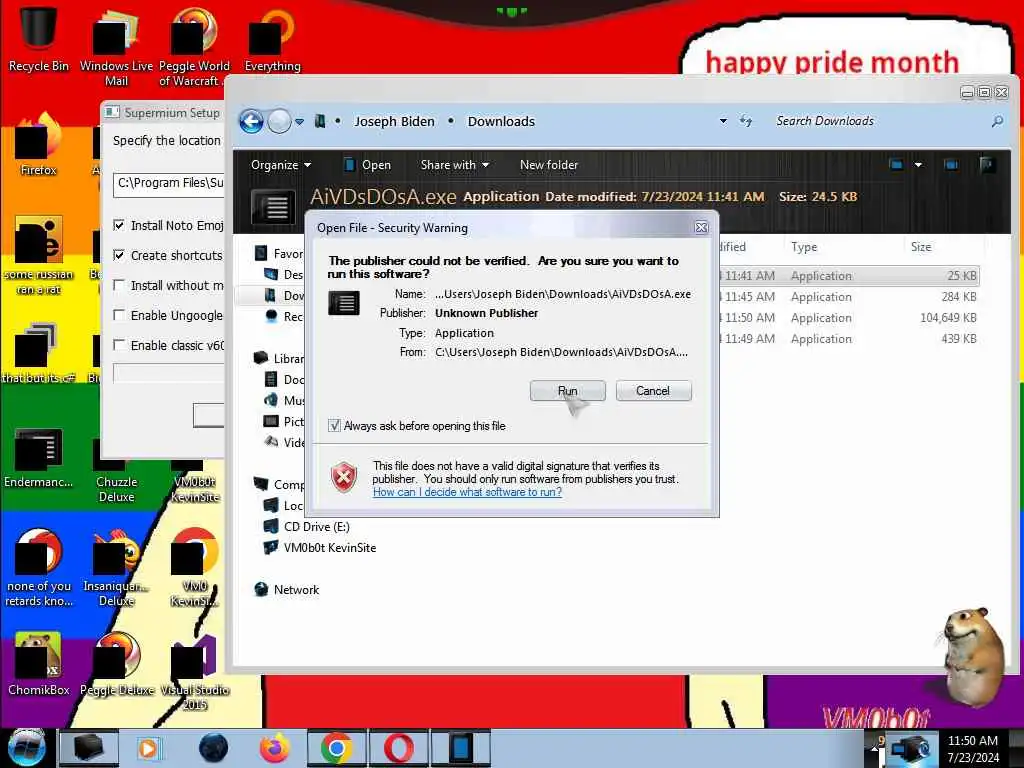Select the 284 KB Application file row
The width and height of the screenshot is (1024, 768).
849,296
